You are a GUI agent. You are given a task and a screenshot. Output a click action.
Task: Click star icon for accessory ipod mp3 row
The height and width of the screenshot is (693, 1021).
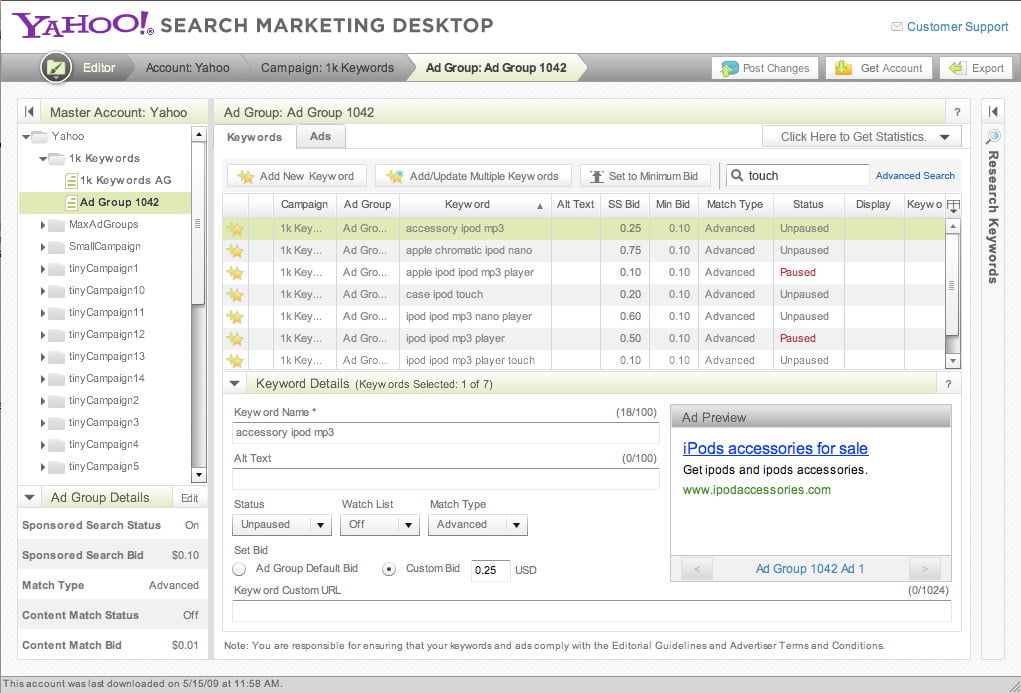pyautogui.click(x=235, y=228)
